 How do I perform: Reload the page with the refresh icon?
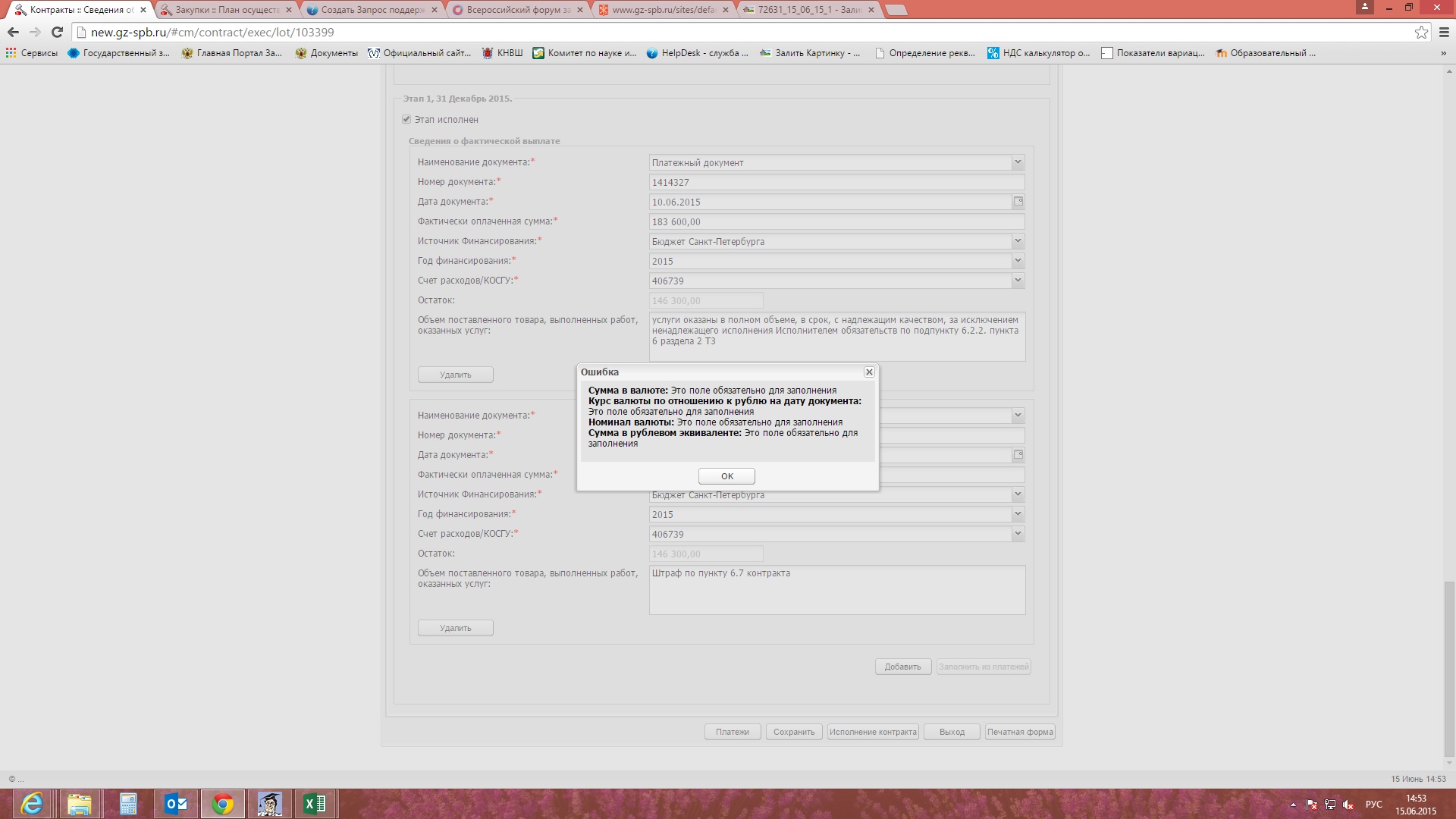click(57, 32)
